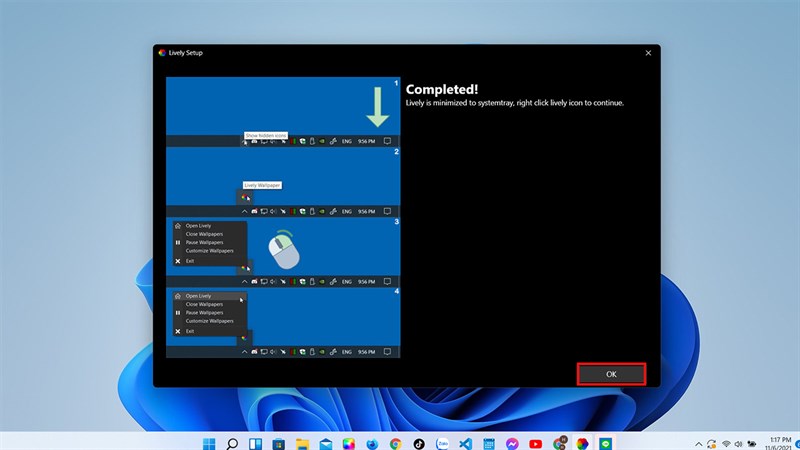Launch Visual Studio Code from the taskbar
The image size is (800, 450).
(465, 442)
